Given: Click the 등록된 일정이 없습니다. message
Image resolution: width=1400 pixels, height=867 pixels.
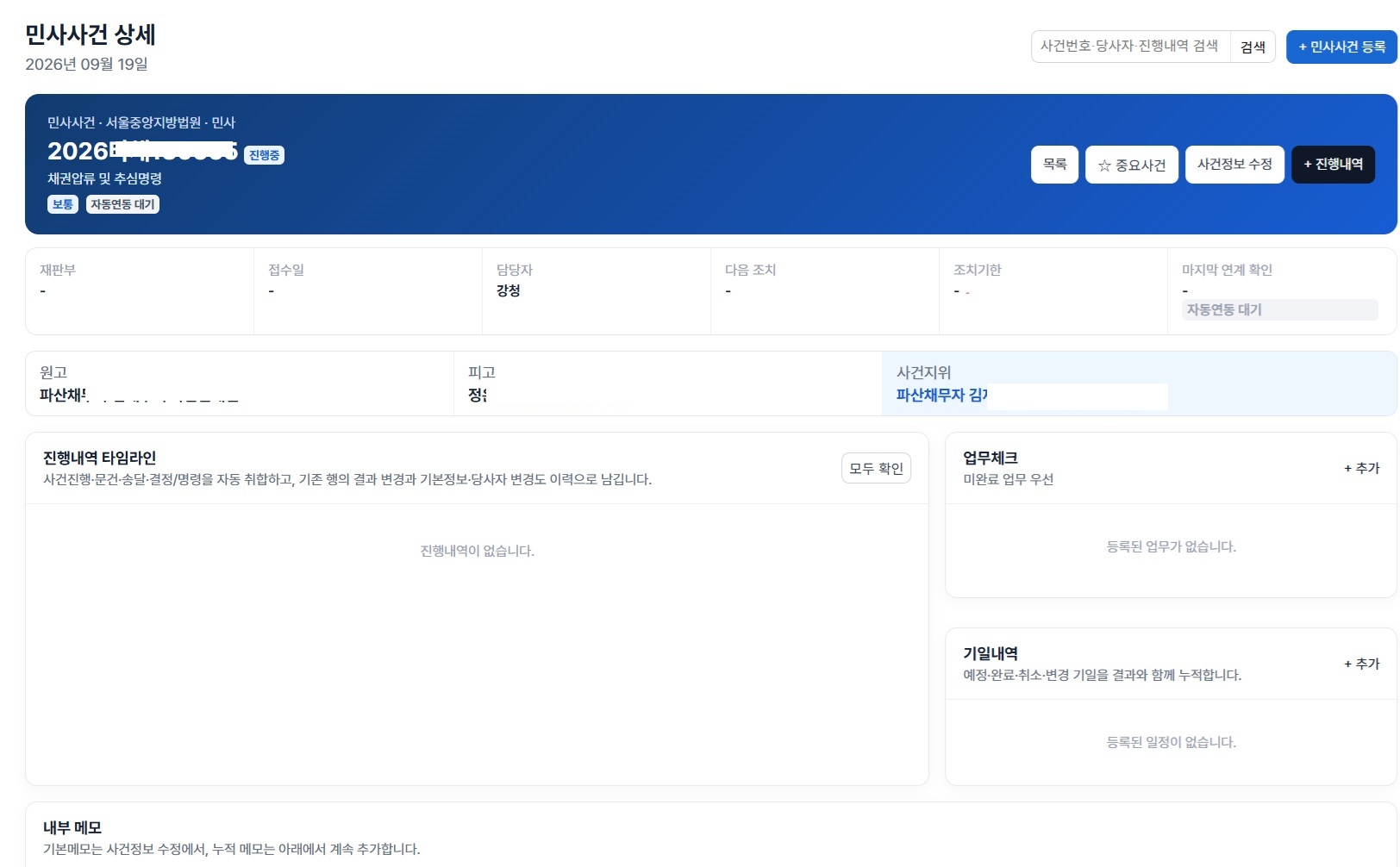Looking at the screenshot, I should [1172, 742].
